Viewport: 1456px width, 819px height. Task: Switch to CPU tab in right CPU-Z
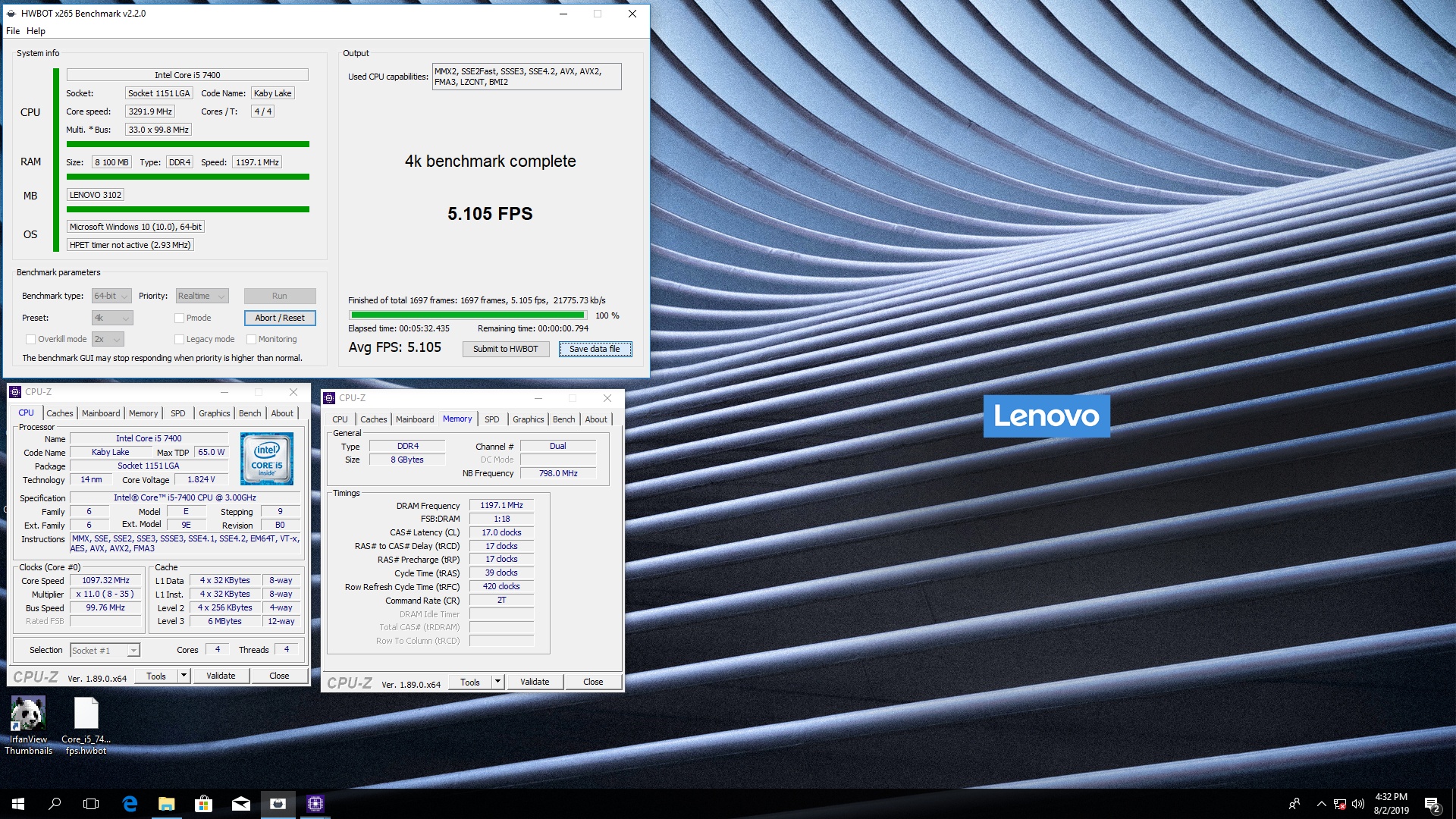coord(340,419)
